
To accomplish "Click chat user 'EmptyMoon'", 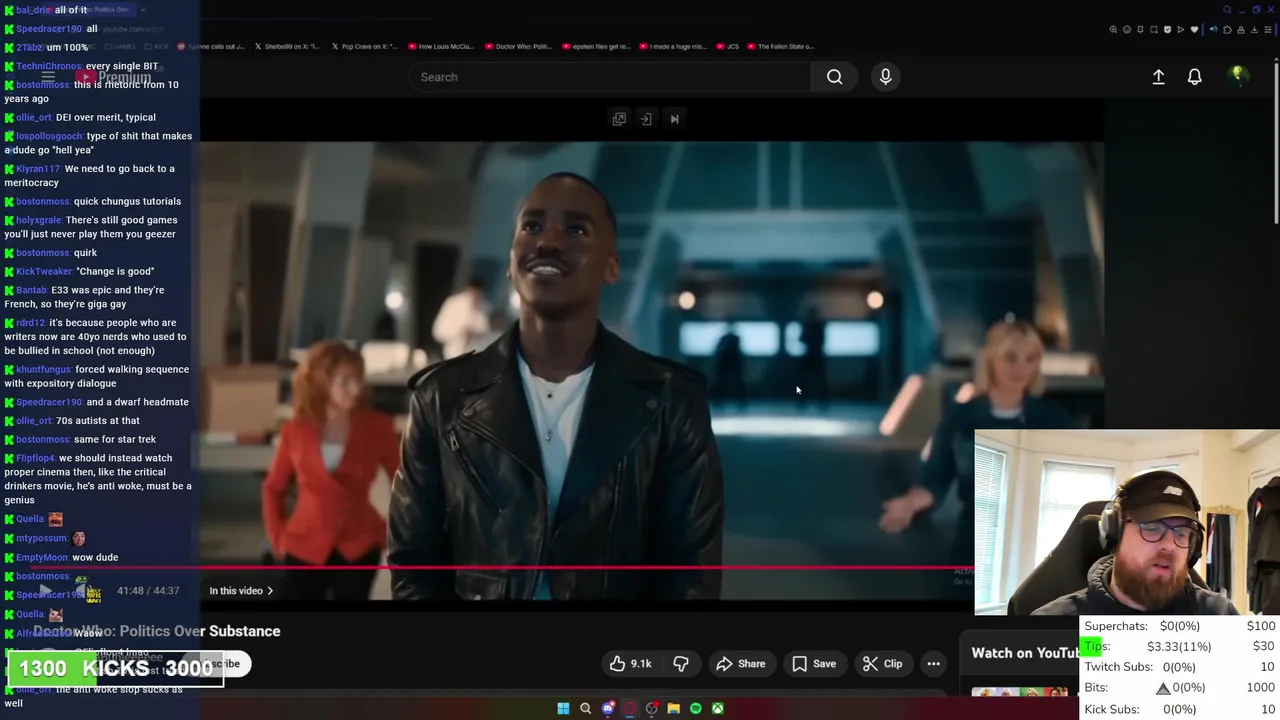I will (x=42, y=557).
